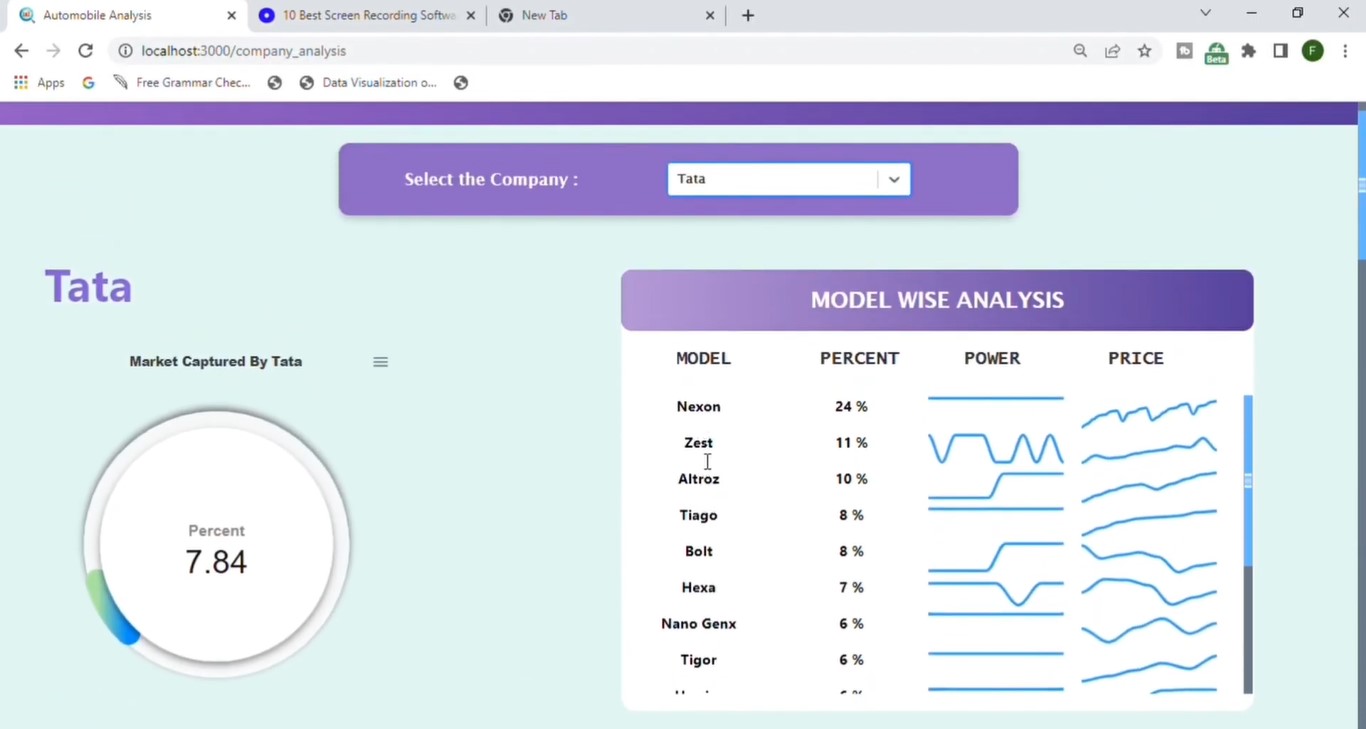
Task: Open the side panel icon in the toolbar
Action: click(1280, 50)
